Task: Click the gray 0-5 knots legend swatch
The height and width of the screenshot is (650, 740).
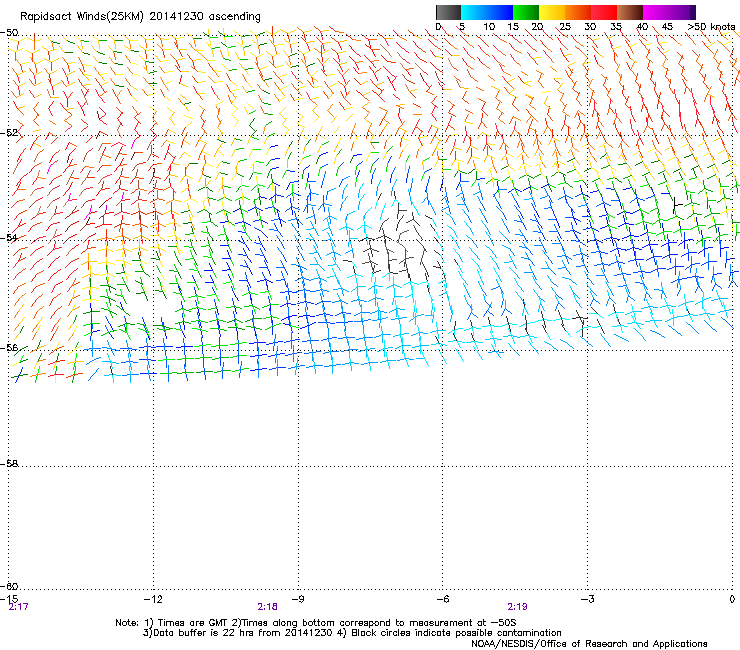Action: click(448, 12)
